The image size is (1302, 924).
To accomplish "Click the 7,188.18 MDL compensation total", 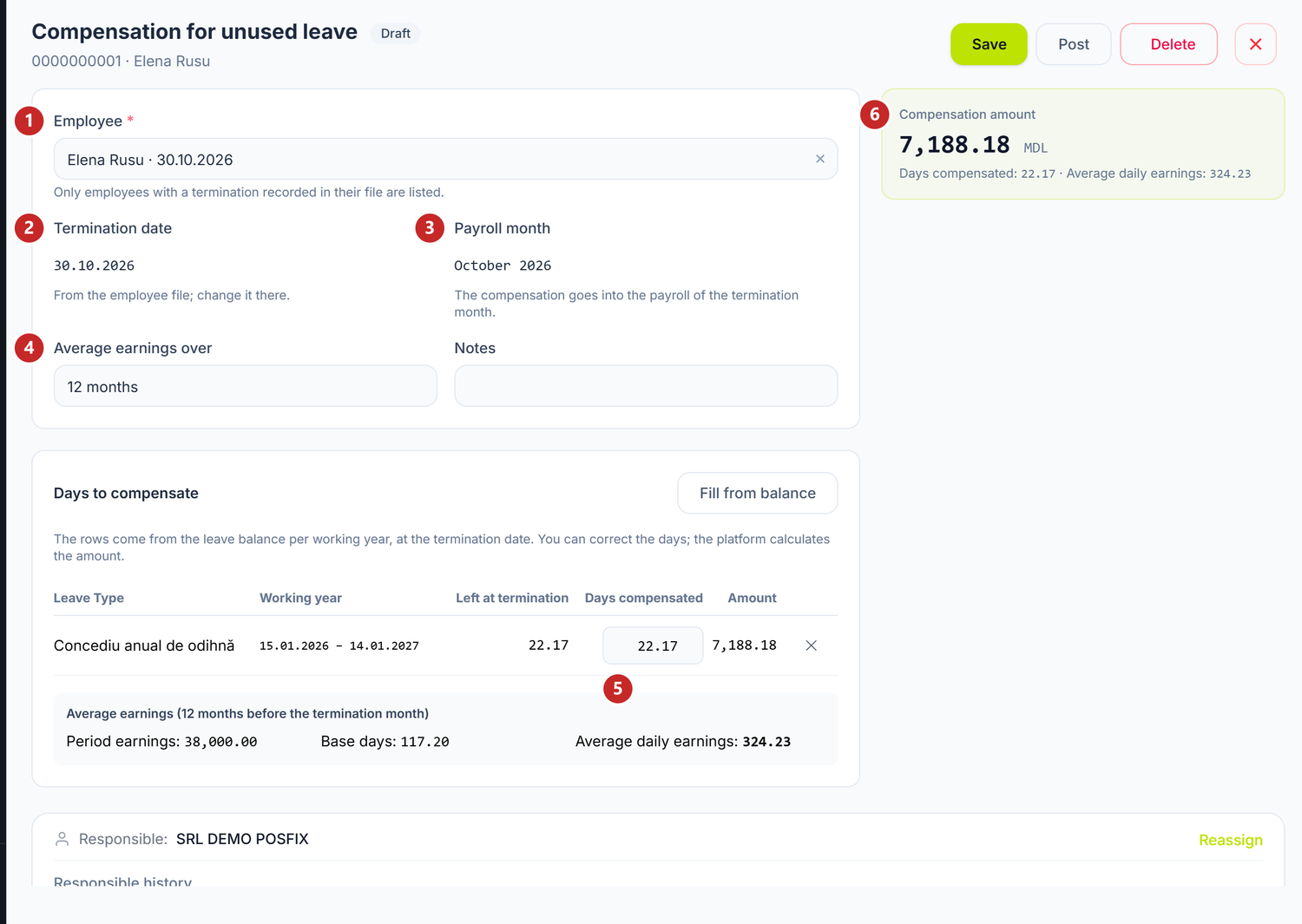I will [x=973, y=145].
